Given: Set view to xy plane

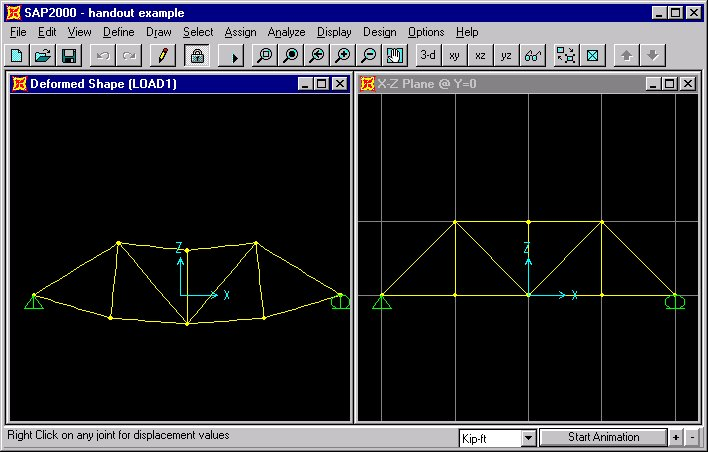Looking at the screenshot, I should pos(455,56).
